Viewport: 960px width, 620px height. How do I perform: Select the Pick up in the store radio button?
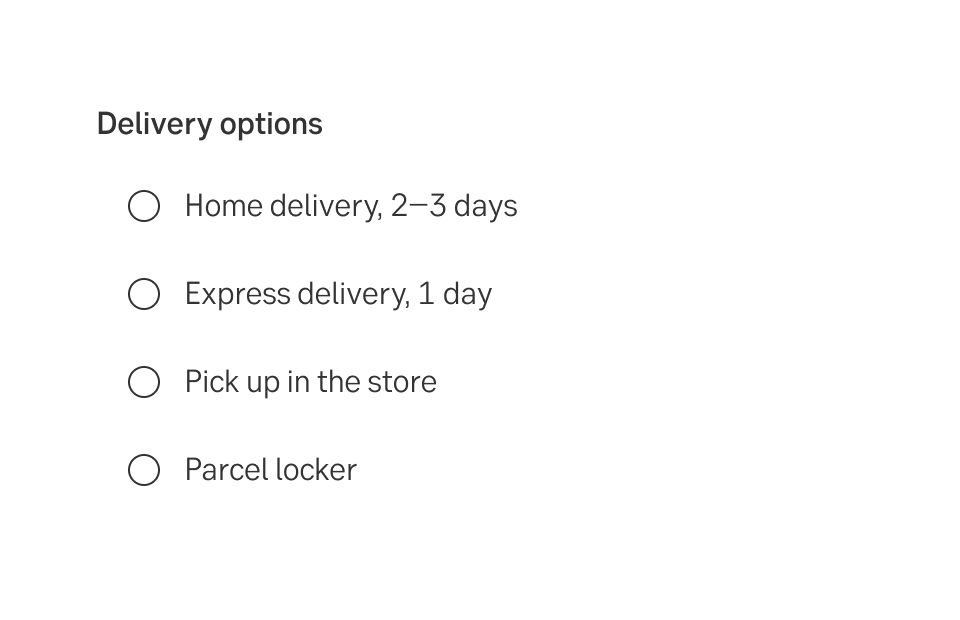pyautogui.click(x=144, y=382)
